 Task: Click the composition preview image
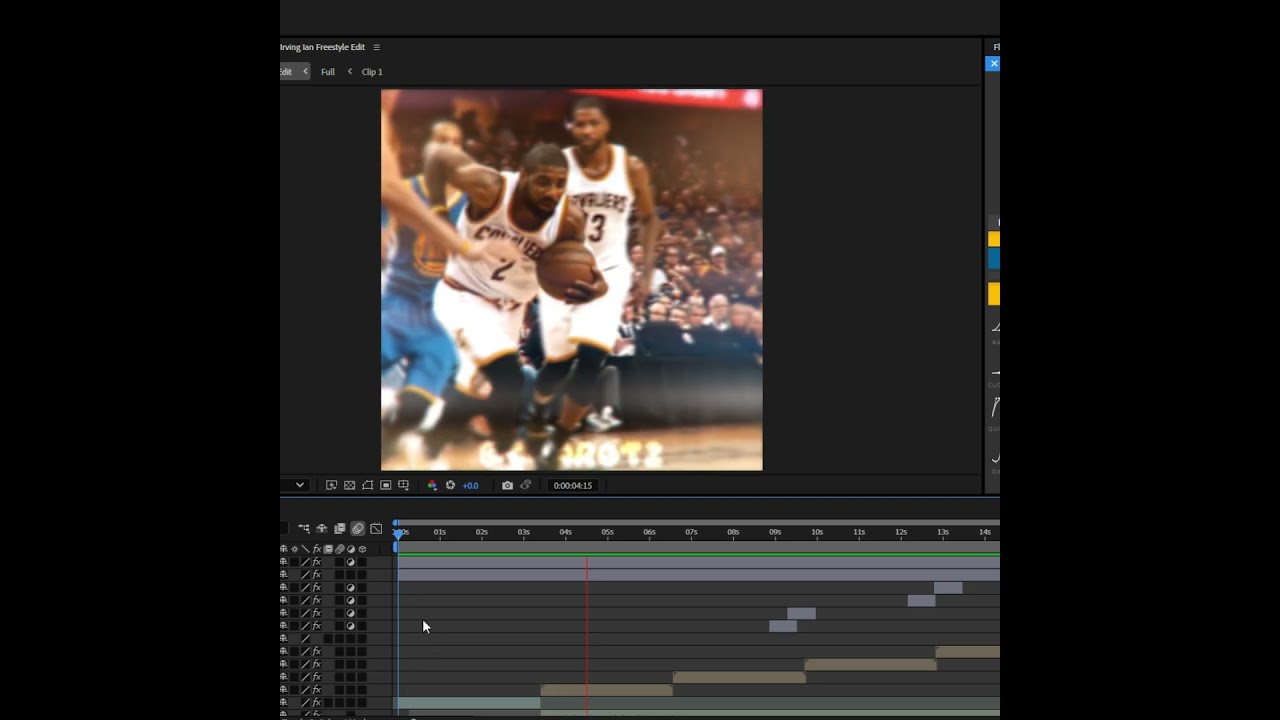(571, 280)
